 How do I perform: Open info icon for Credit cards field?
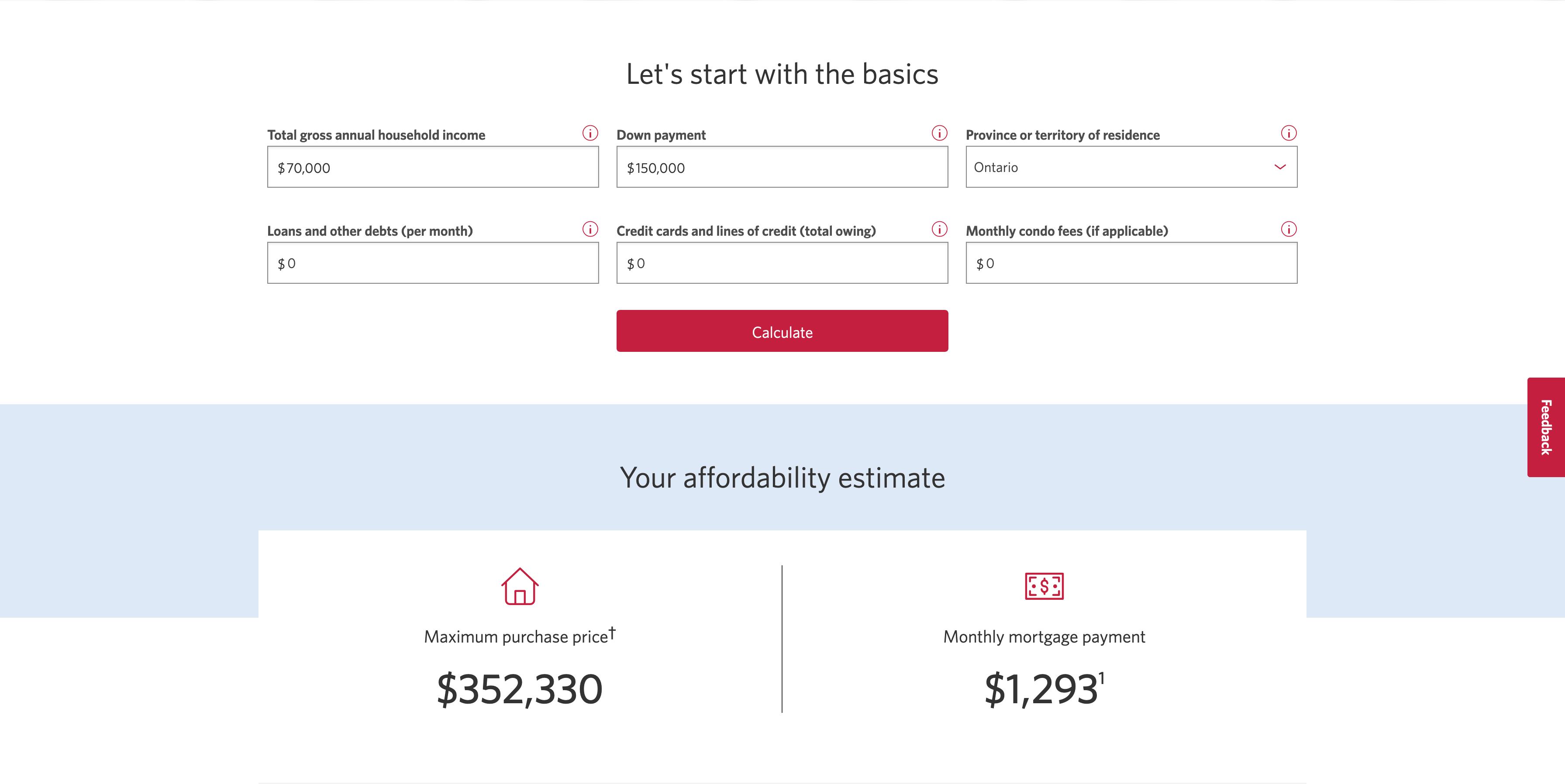click(939, 229)
